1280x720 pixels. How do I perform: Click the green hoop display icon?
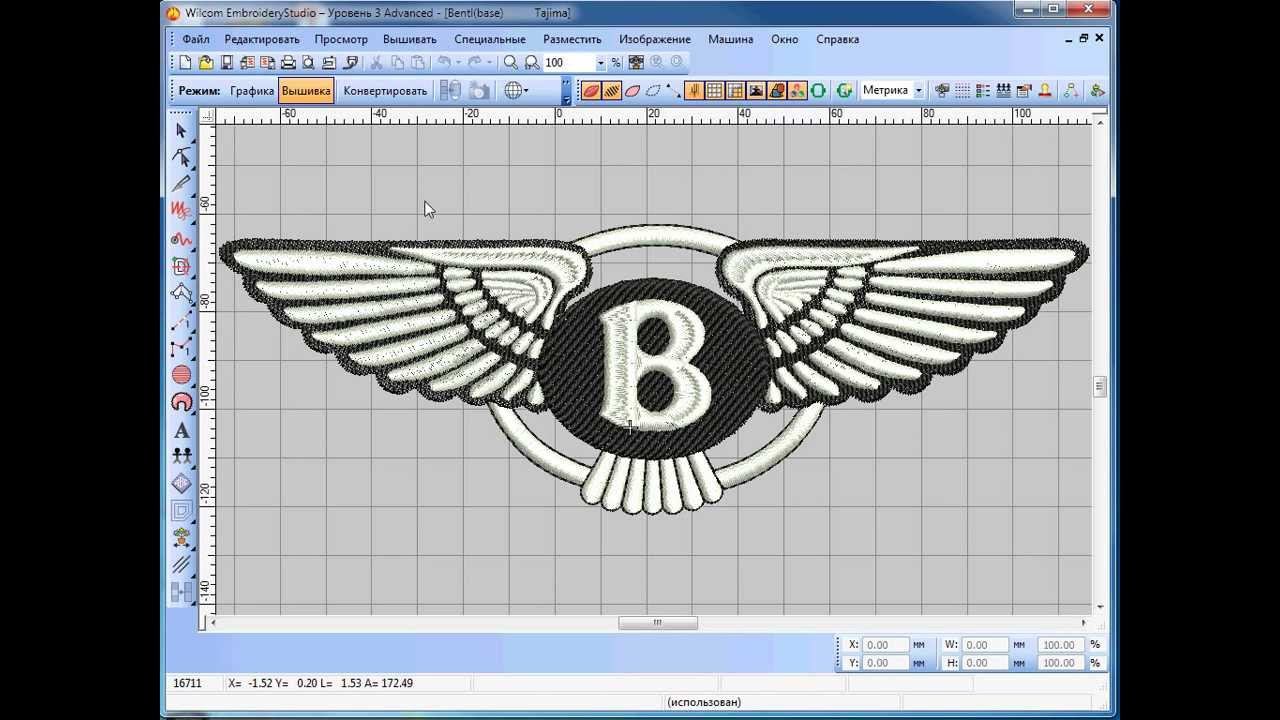[818, 90]
